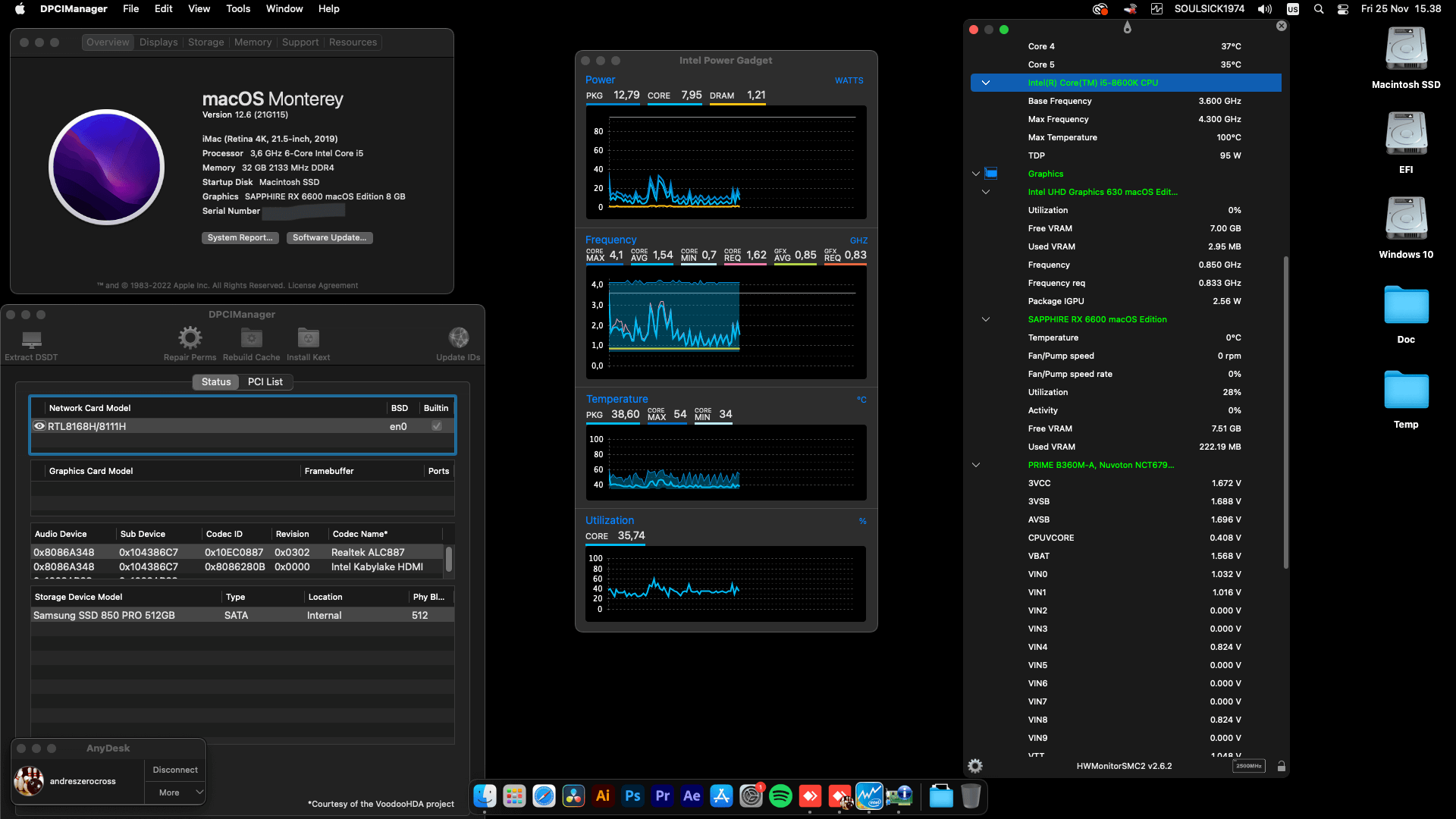
Task: Open Finder from the dock
Action: tap(485, 795)
